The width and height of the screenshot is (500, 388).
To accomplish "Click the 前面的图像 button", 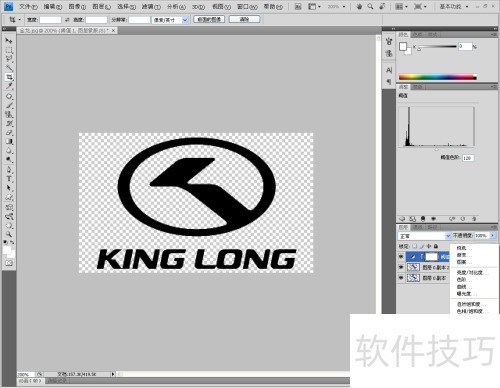I will tap(209, 19).
